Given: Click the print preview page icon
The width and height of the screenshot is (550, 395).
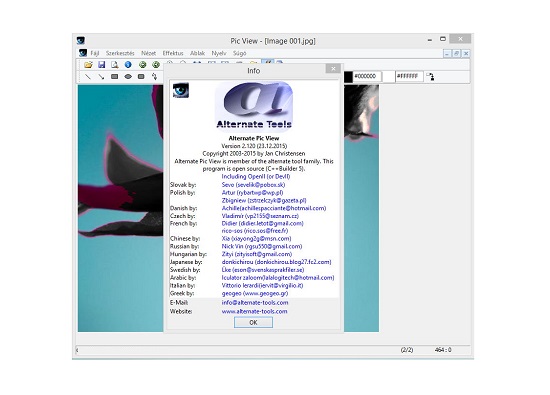Looking at the screenshot, I should [x=114, y=65].
